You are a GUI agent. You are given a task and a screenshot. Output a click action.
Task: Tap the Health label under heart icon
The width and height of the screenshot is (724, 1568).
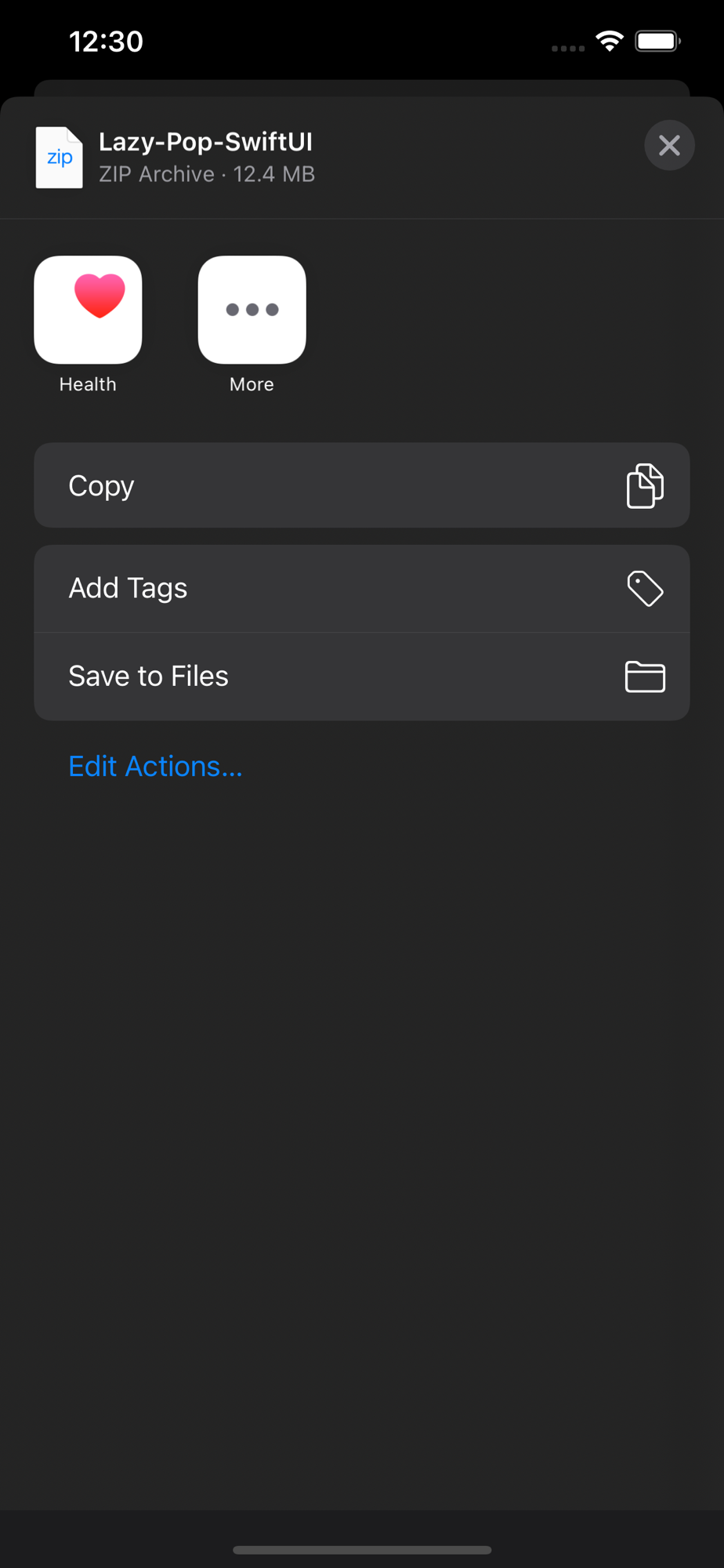[x=88, y=384]
